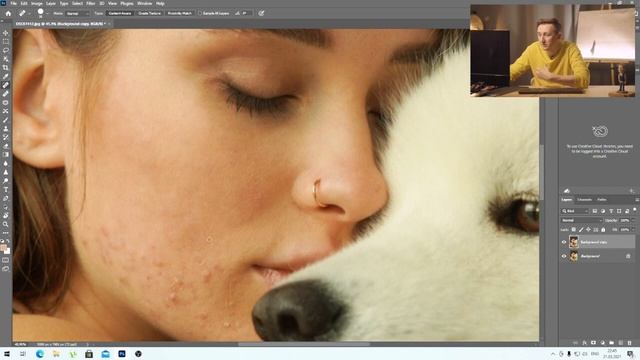Toggle lock transparent pixels
This screenshot has height=360, width=640.
point(573,230)
